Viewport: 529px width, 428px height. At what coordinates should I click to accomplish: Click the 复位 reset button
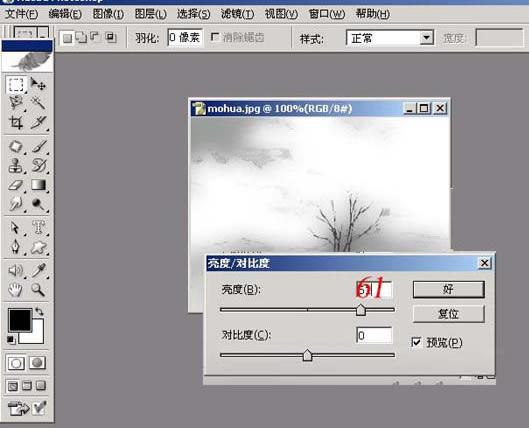tap(449, 314)
